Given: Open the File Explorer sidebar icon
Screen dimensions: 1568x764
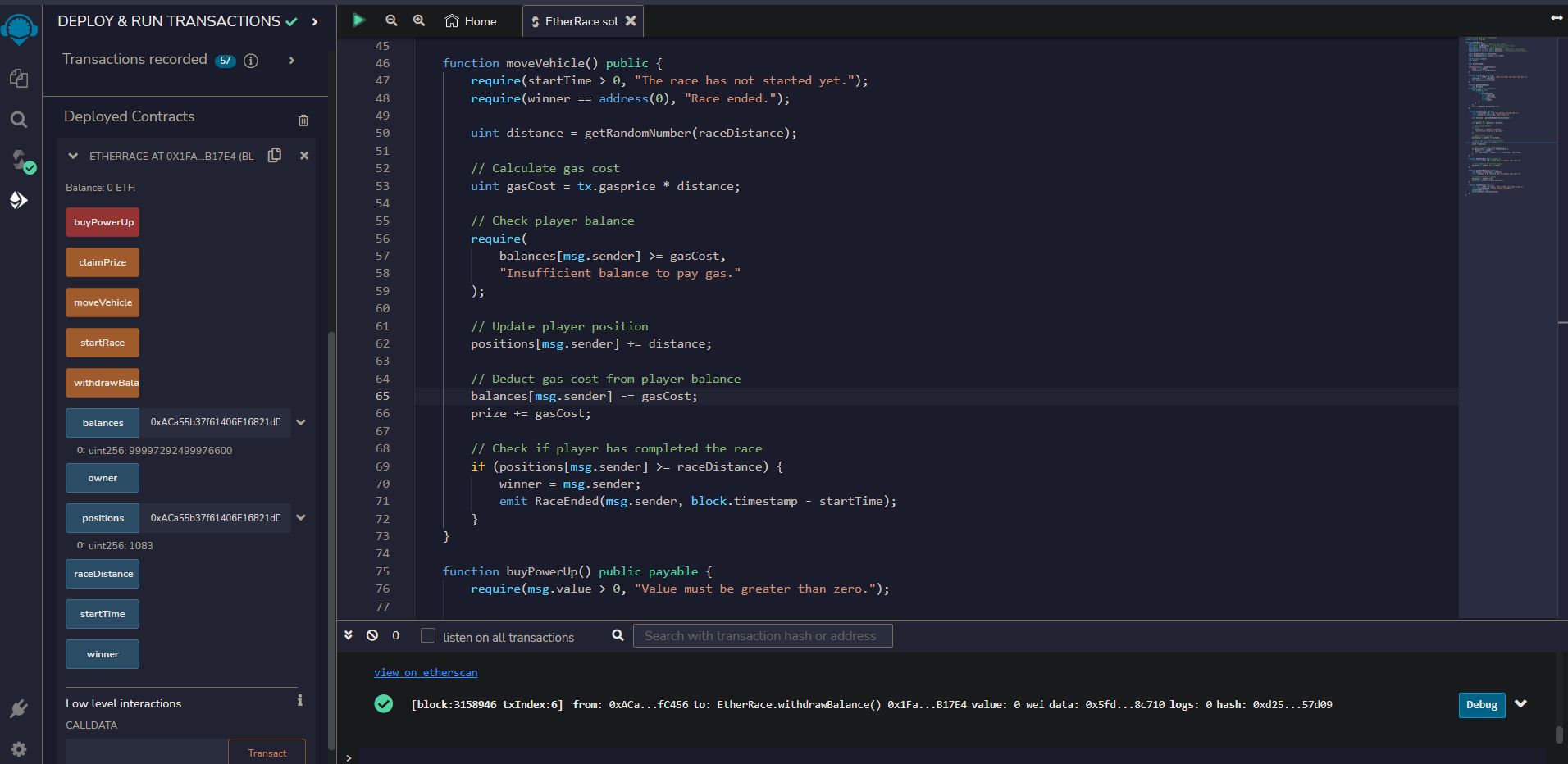Looking at the screenshot, I should 19,78.
